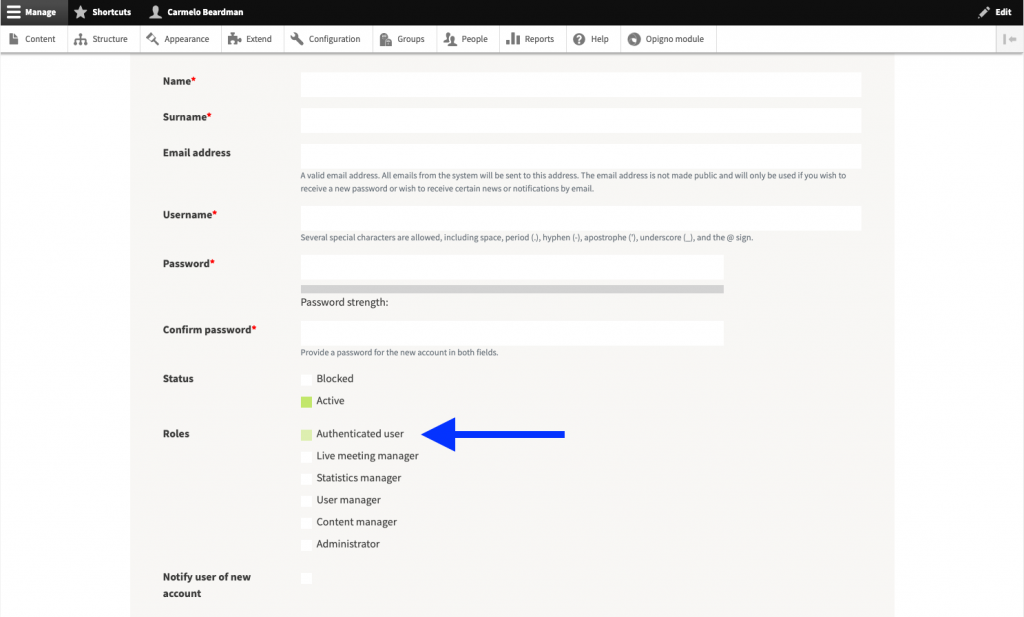1024x617 pixels.
Task: Click into the Confirm password field
Action: coord(512,333)
